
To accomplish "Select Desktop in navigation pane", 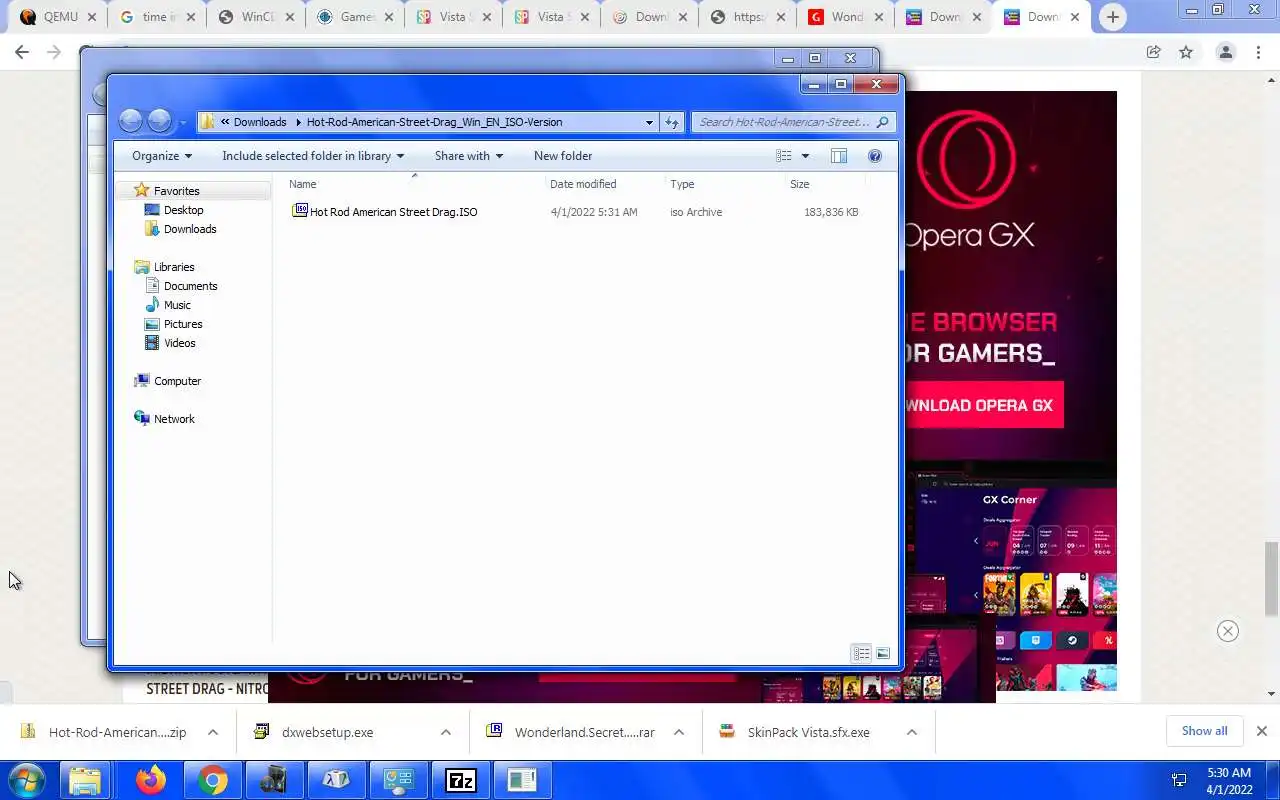I will tap(183, 210).
